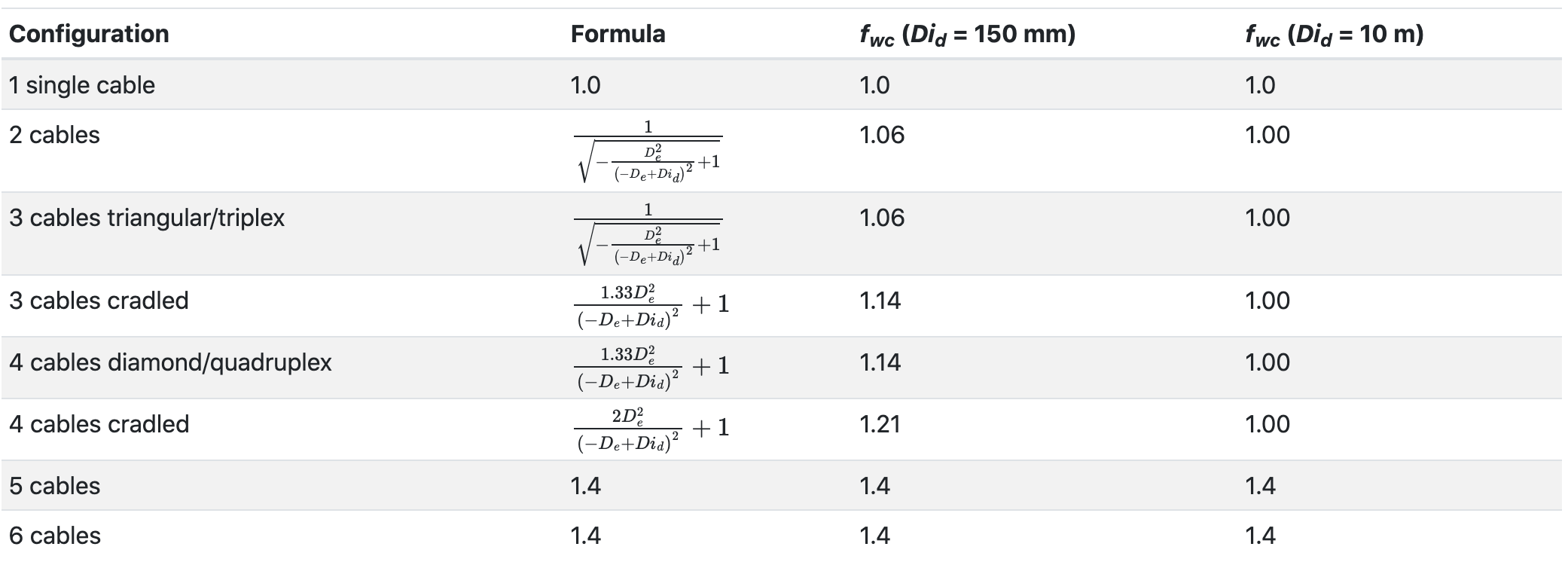
Task: Select the '3 cables cradled' label
Action: pos(99,301)
